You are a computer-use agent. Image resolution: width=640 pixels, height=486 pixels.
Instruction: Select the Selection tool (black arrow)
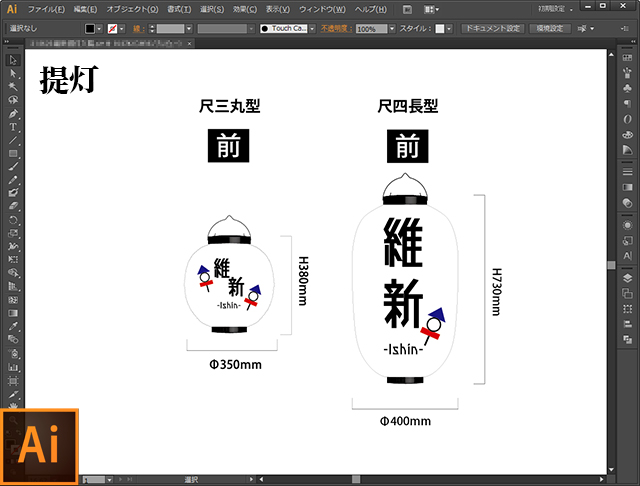(13, 60)
